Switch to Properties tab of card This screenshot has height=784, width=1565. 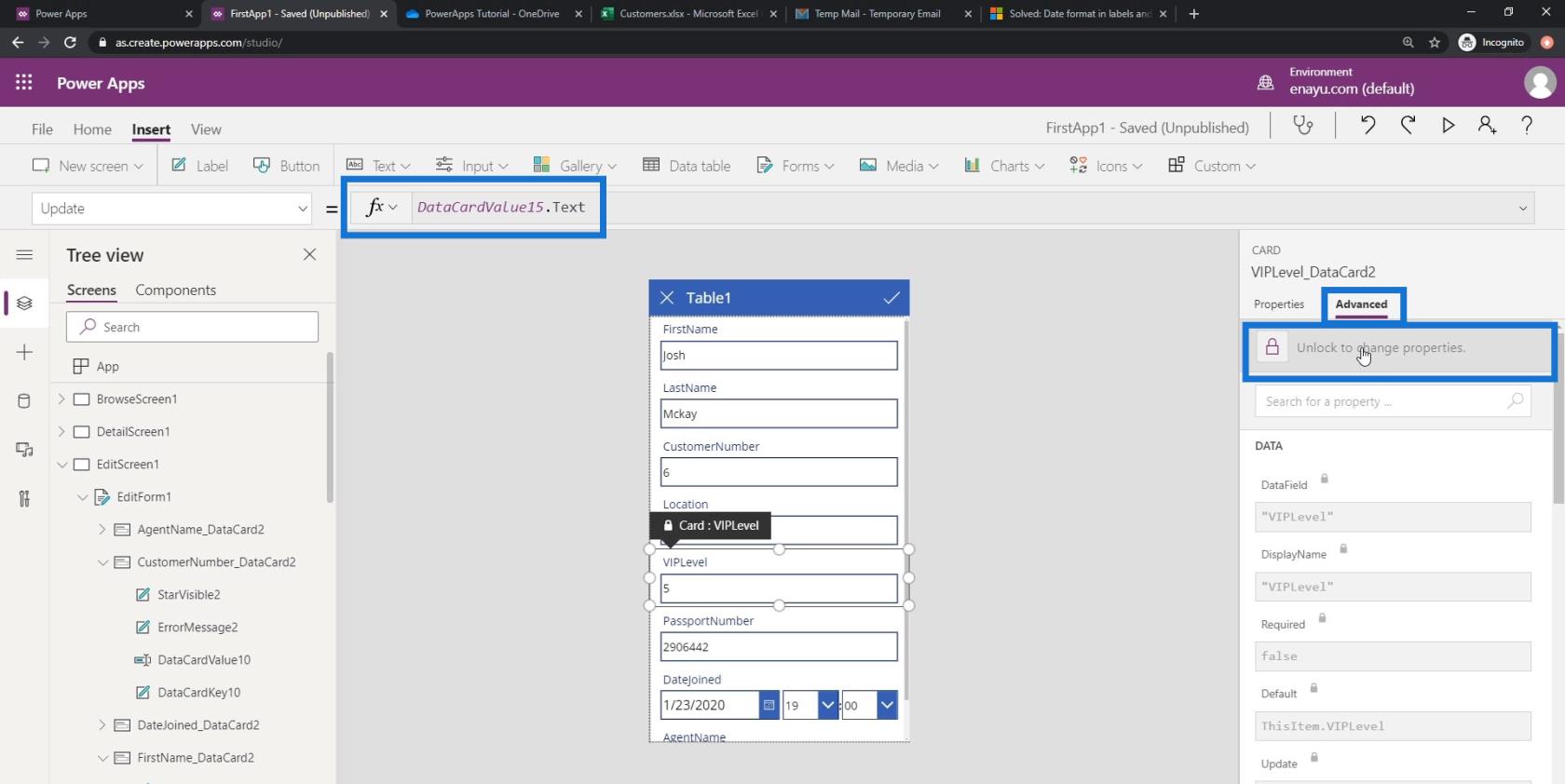click(1278, 304)
